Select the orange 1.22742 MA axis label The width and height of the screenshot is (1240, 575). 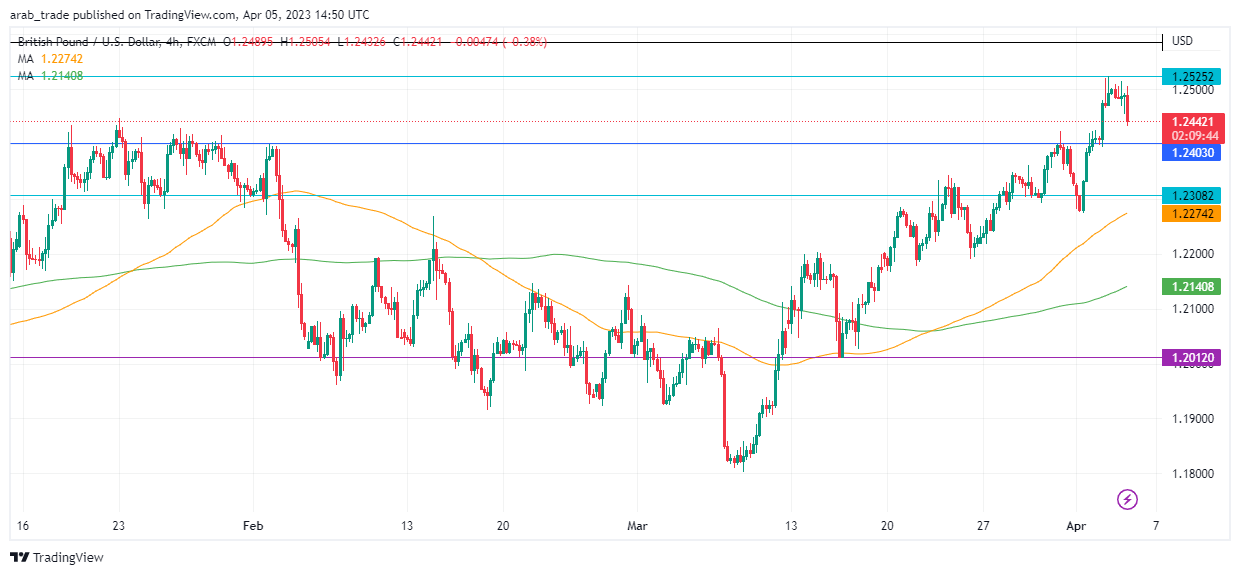tap(1191, 213)
